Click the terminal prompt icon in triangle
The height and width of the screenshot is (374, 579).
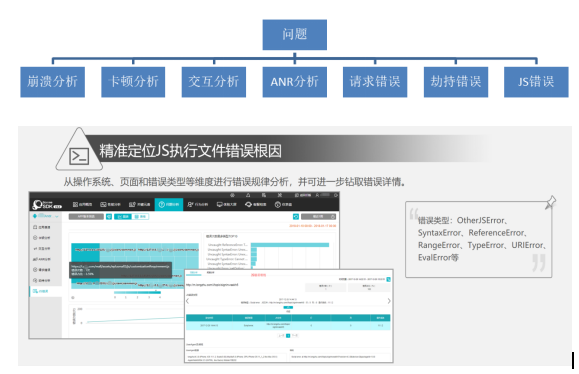point(79,156)
